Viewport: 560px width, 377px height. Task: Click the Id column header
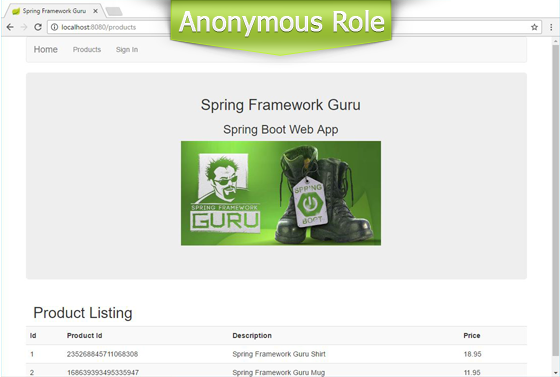pyautogui.click(x=33, y=336)
